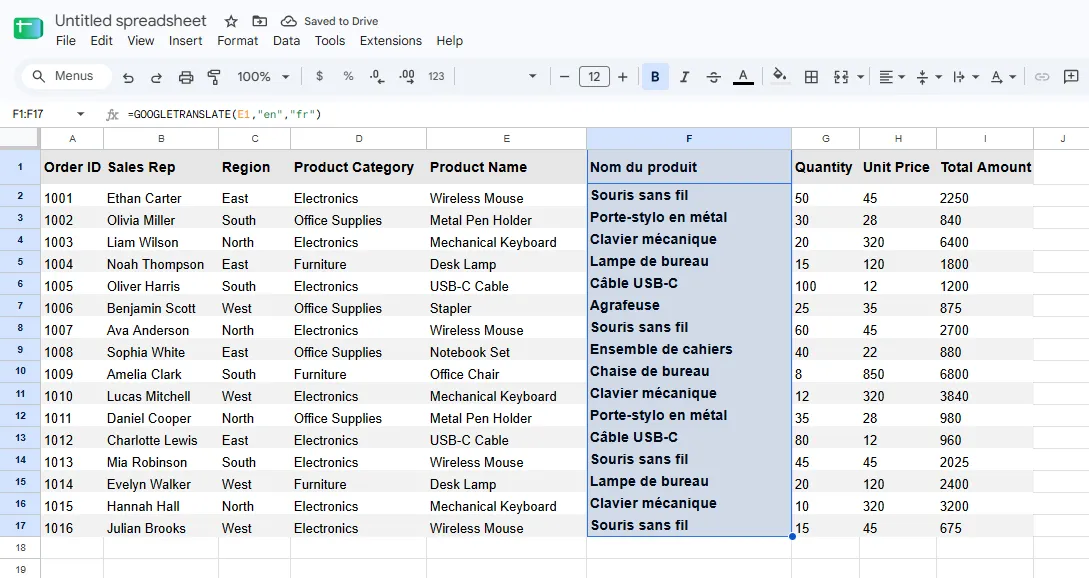Click the cloud Saved to Drive status

point(330,22)
